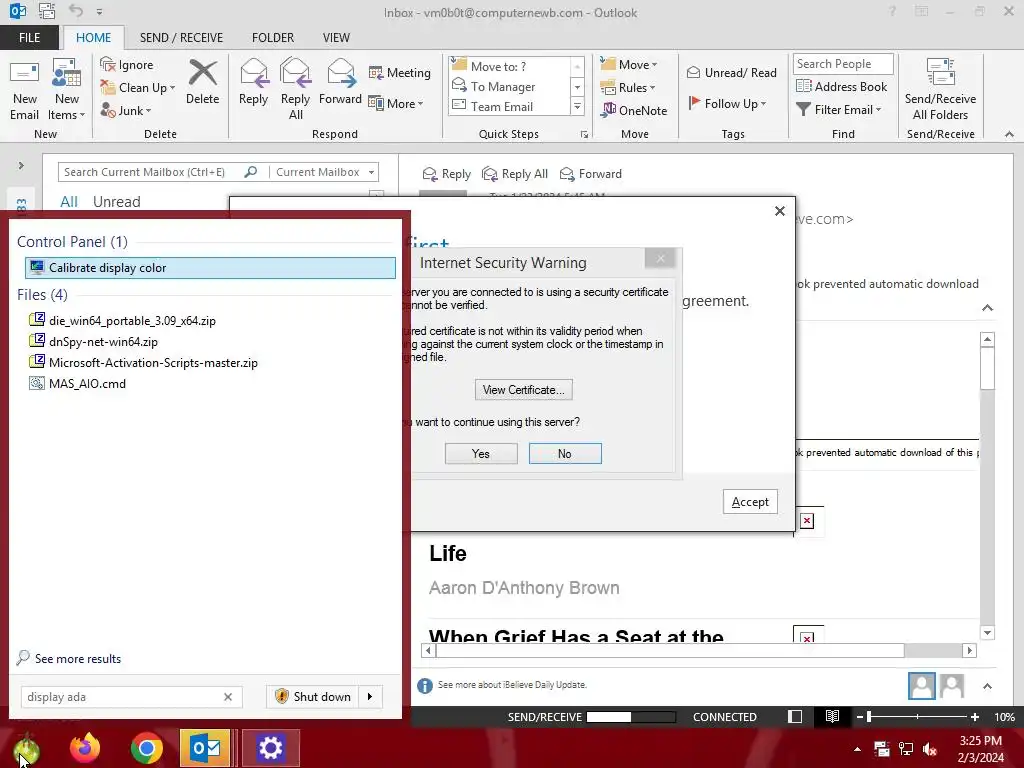1024x768 pixels.
Task: Clear the start menu search text
Action: click(228, 697)
